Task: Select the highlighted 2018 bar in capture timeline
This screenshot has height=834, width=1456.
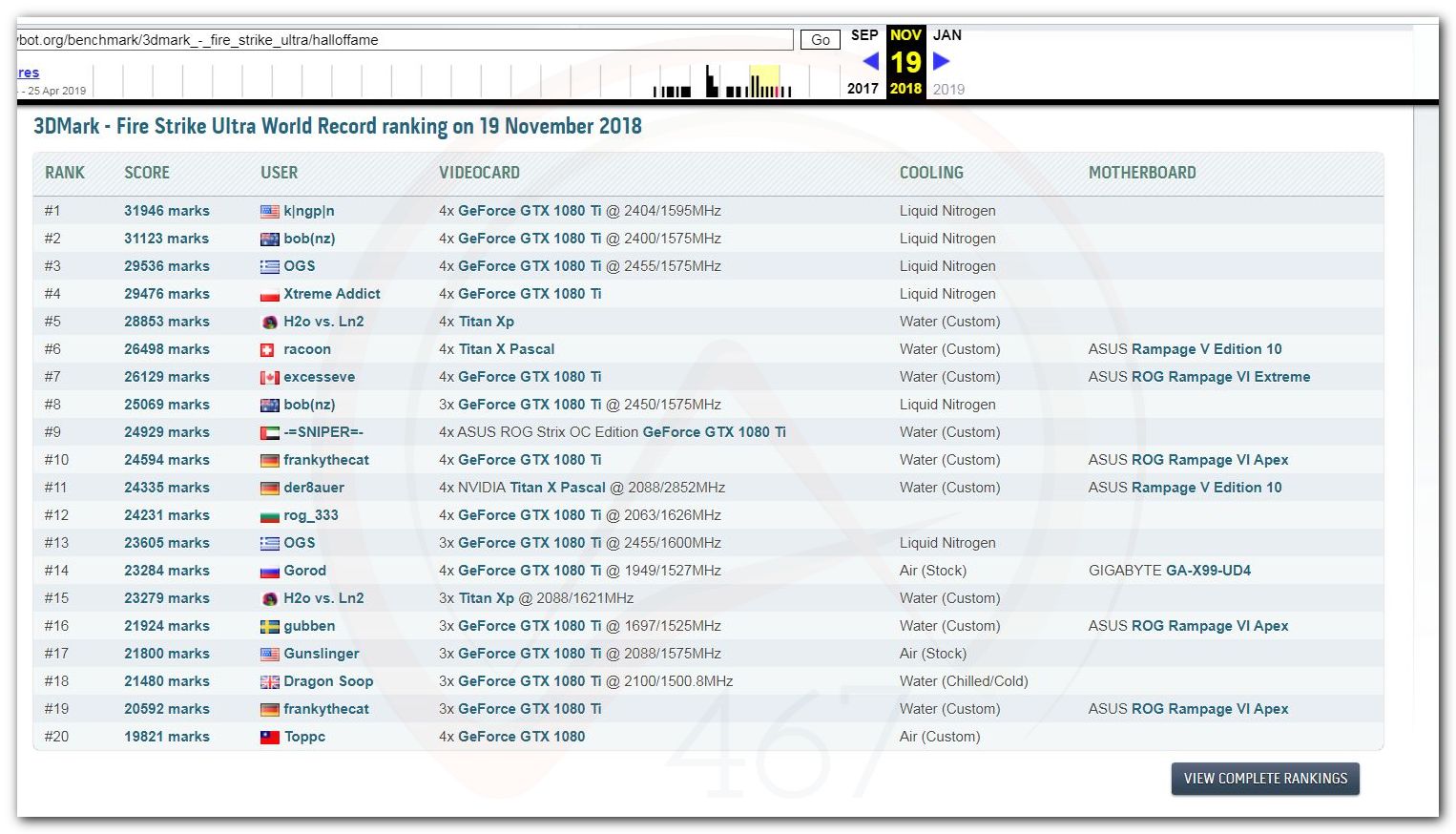Action: [x=764, y=82]
